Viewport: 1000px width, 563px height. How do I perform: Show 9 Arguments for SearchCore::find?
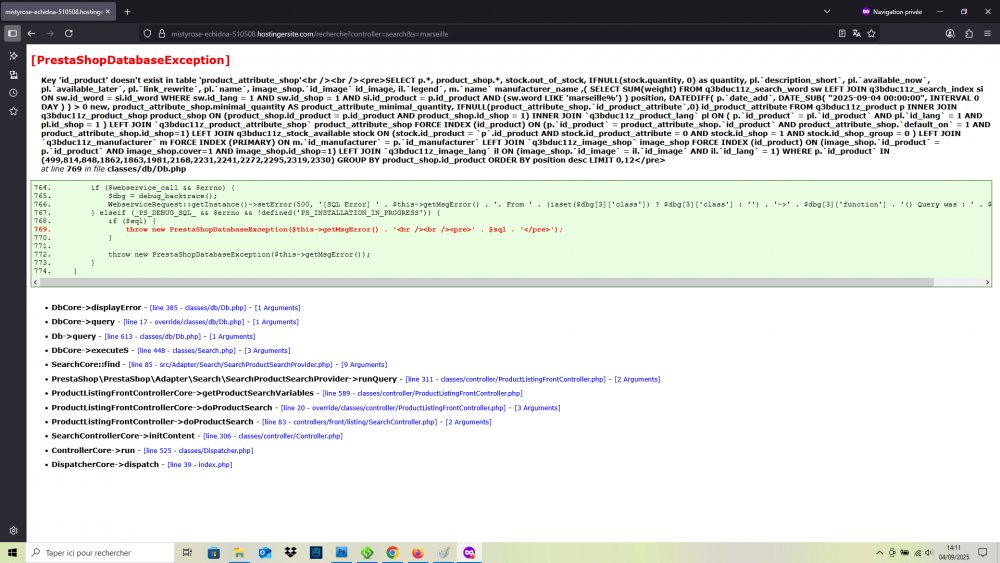point(364,365)
